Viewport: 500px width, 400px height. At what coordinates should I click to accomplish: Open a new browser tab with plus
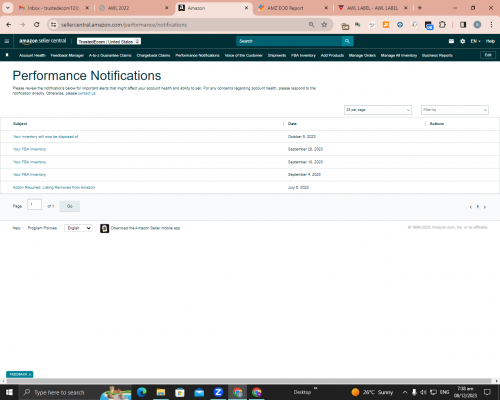pyautogui.click(x=420, y=8)
